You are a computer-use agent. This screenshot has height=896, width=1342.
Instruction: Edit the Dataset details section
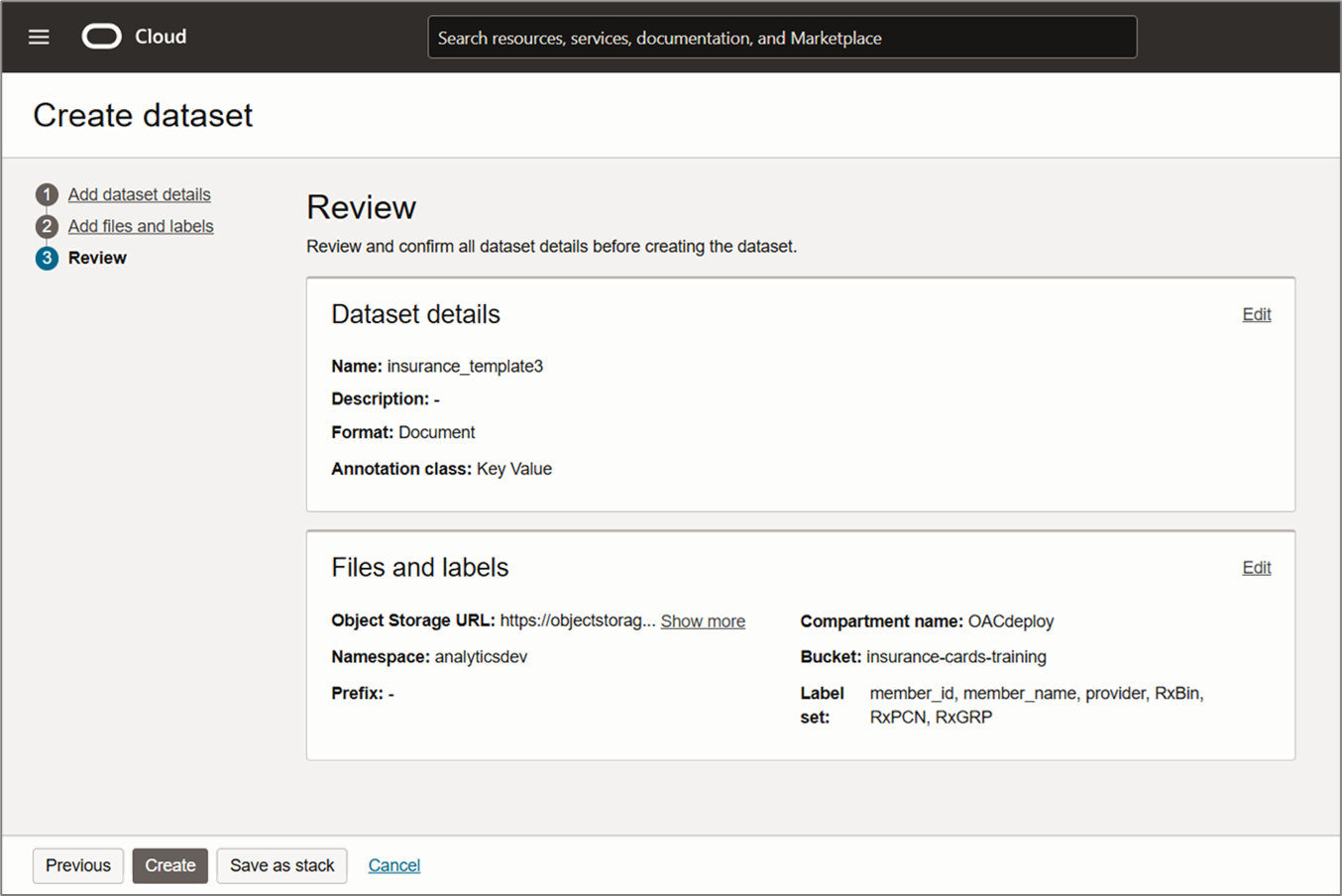(x=1256, y=314)
